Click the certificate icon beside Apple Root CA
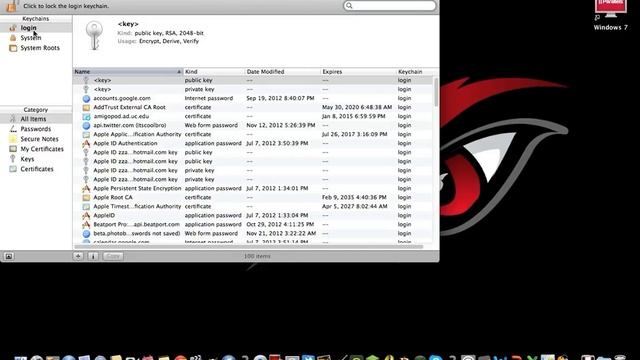This screenshot has height=360, width=640. pyautogui.click(x=86, y=198)
